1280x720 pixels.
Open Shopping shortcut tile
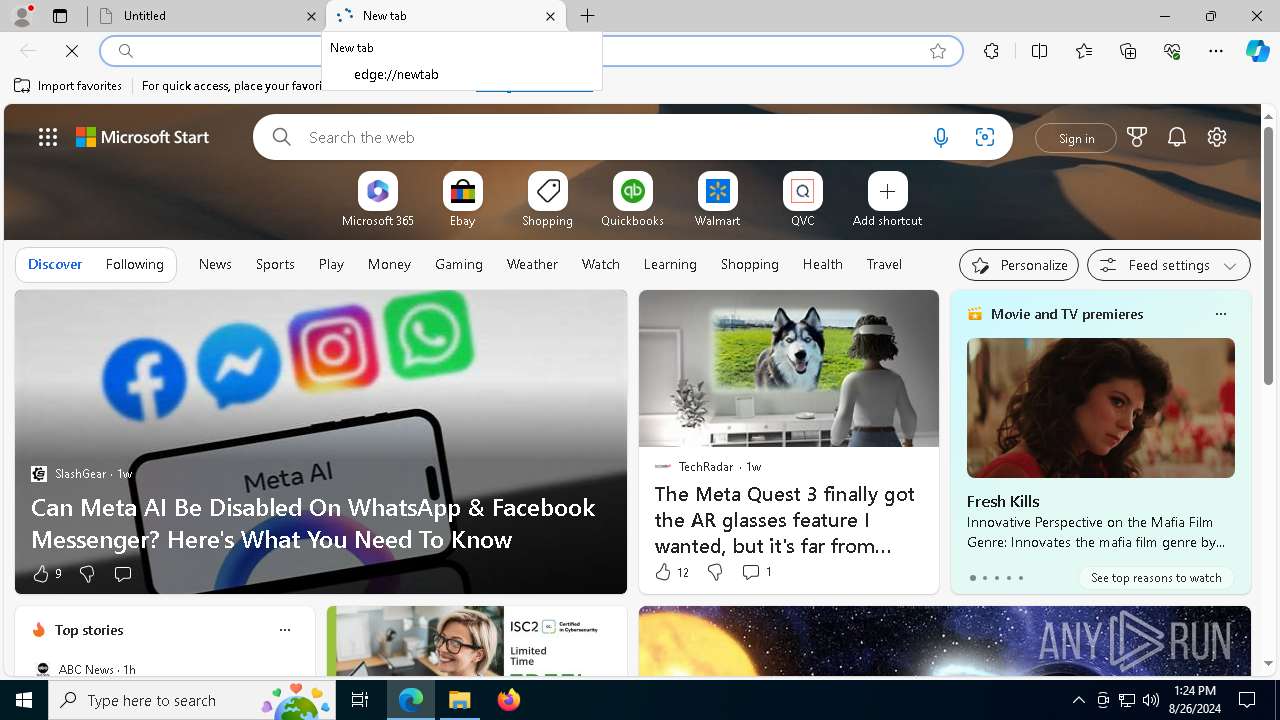tap(548, 200)
